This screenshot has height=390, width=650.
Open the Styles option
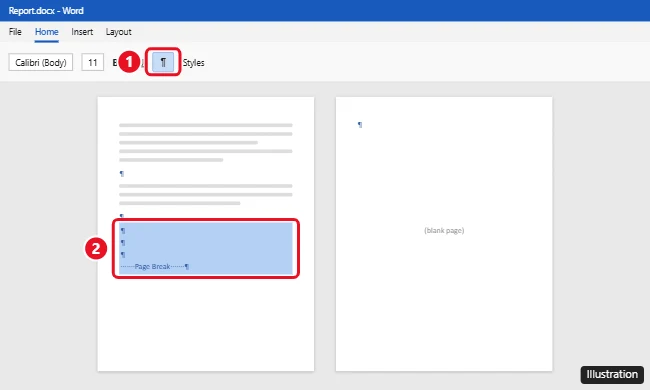click(194, 63)
